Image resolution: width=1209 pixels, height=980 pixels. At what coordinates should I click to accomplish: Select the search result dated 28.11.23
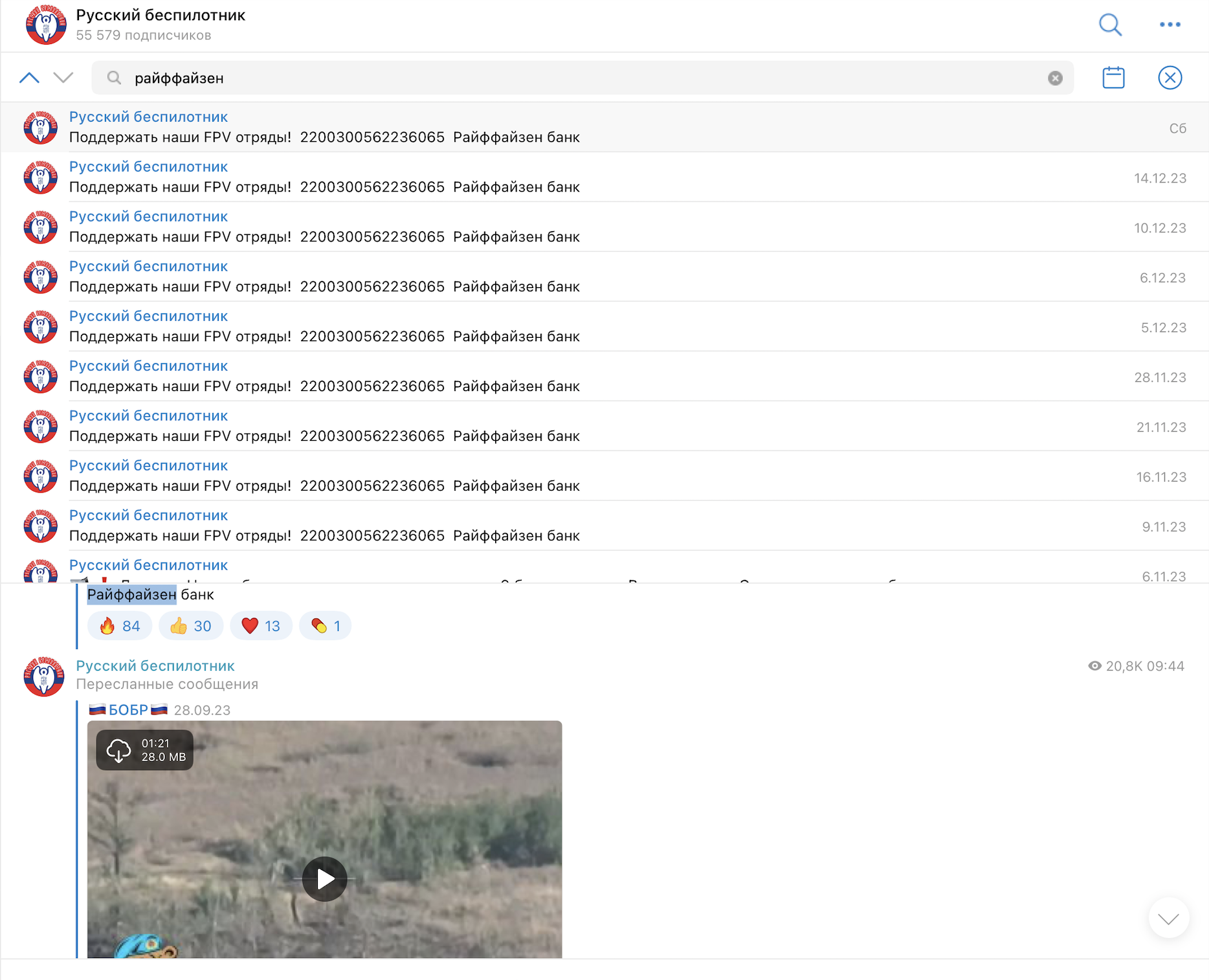coord(604,376)
